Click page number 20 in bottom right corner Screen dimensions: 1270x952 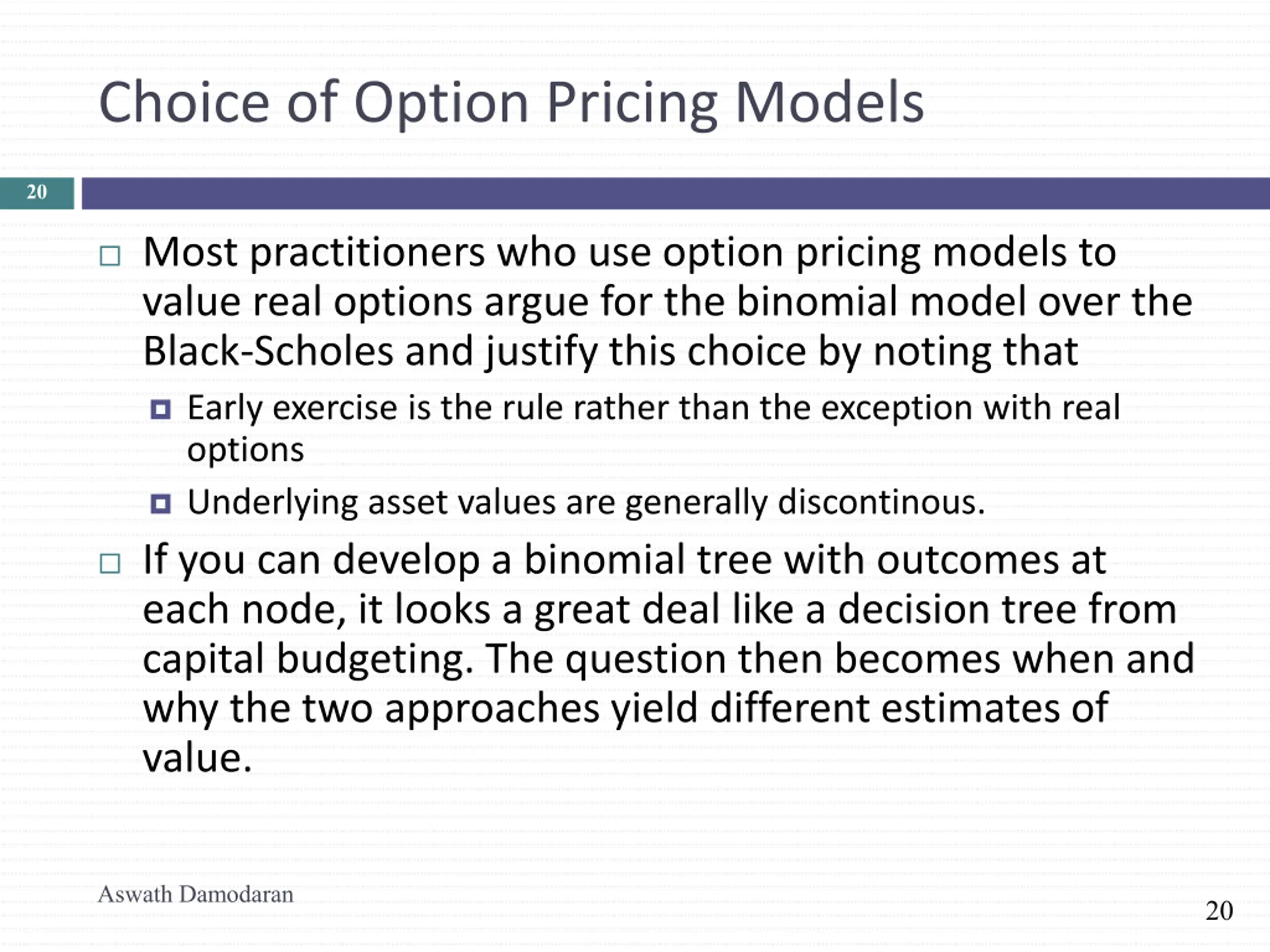(1219, 911)
